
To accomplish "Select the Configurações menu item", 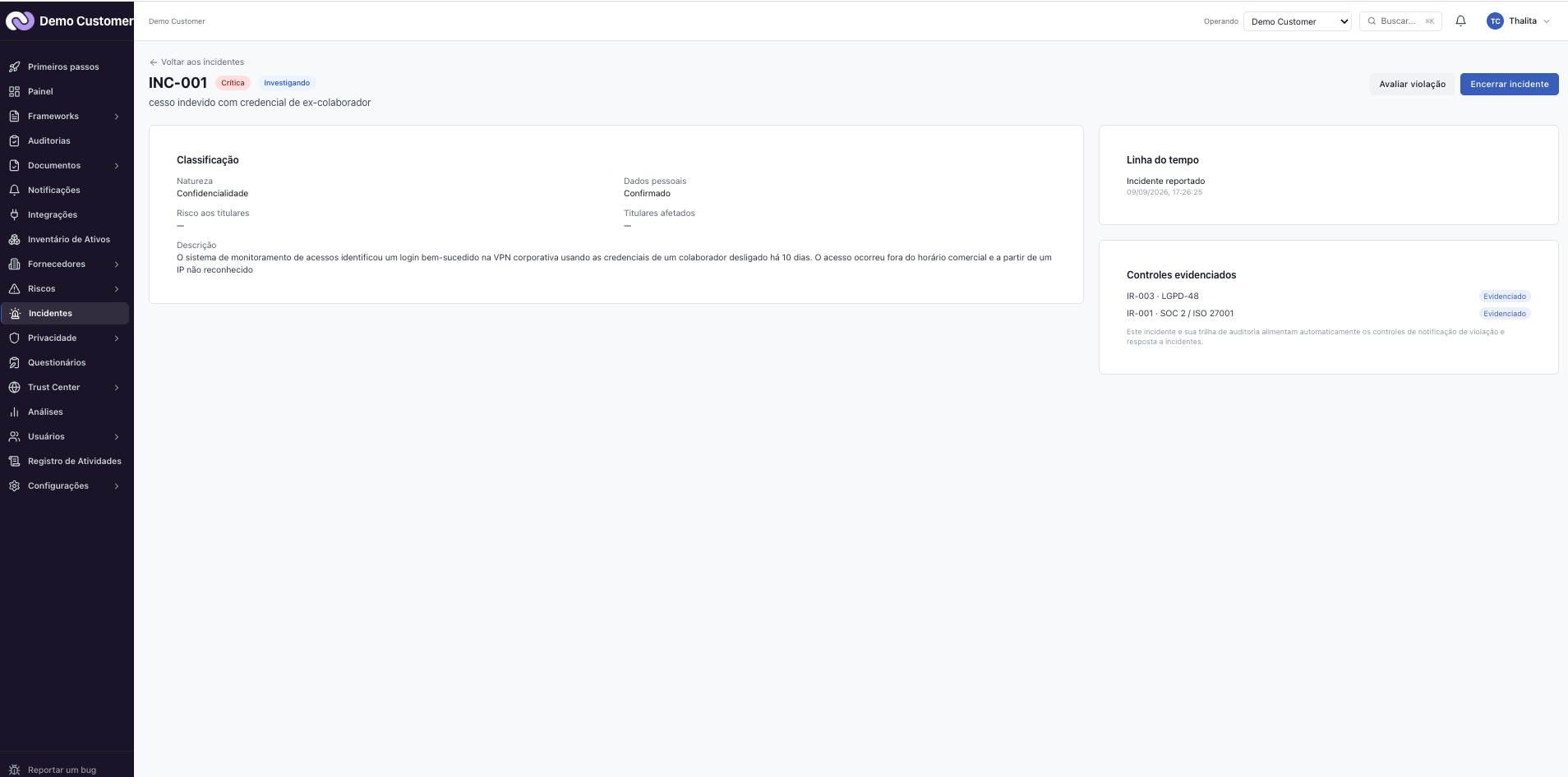I will point(66,485).
